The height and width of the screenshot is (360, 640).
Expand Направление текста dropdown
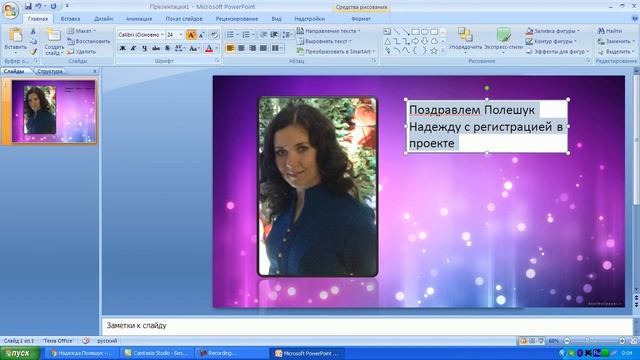coord(329,31)
